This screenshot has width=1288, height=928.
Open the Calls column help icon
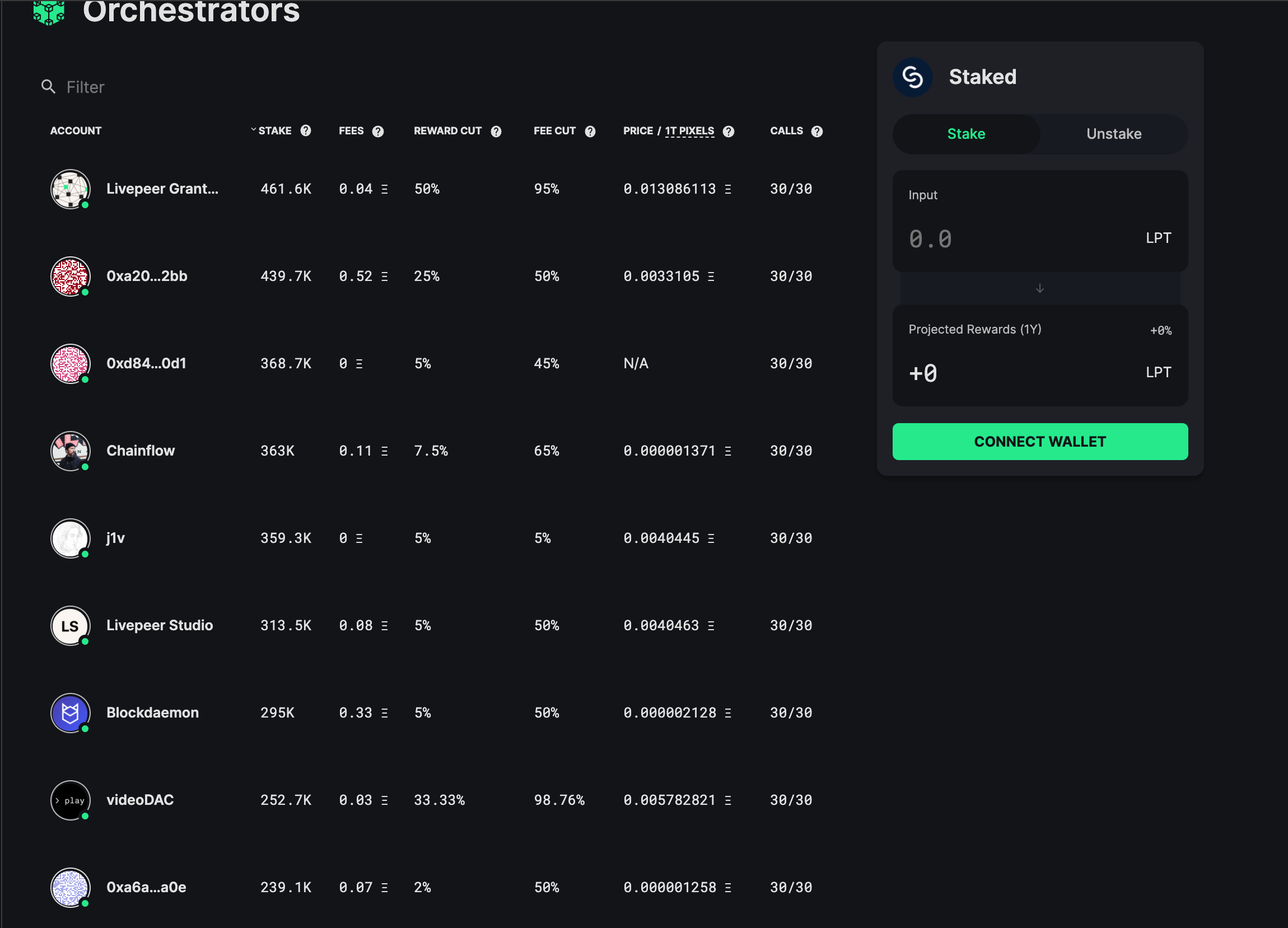tap(816, 132)
